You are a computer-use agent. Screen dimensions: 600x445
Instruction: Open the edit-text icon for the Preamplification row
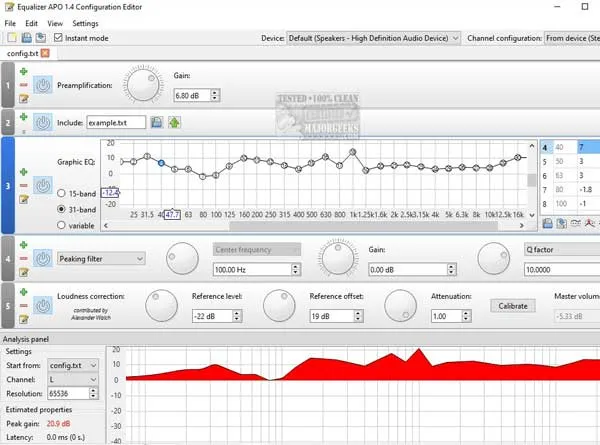click(x=24, y=99)
